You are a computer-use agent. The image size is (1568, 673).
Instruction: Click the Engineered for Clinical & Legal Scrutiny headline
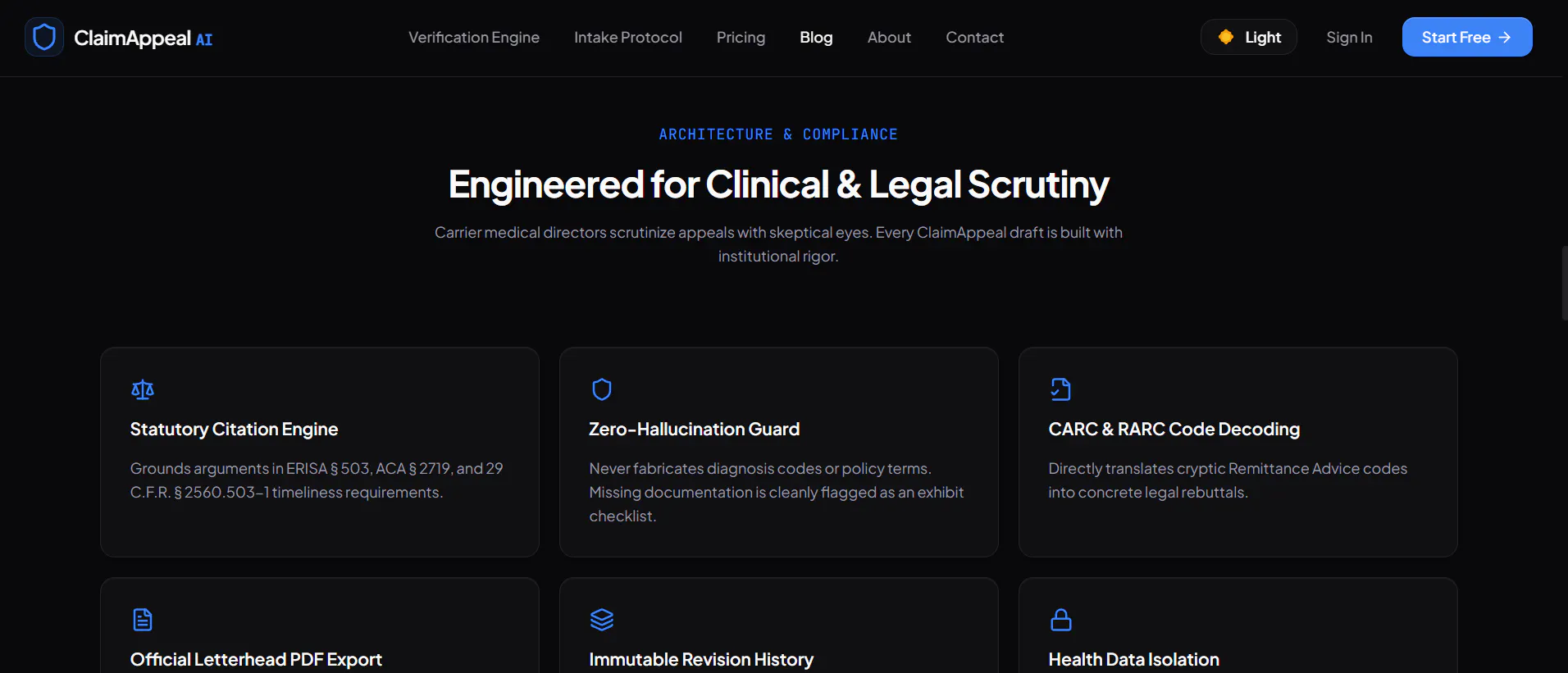point(778,184)
